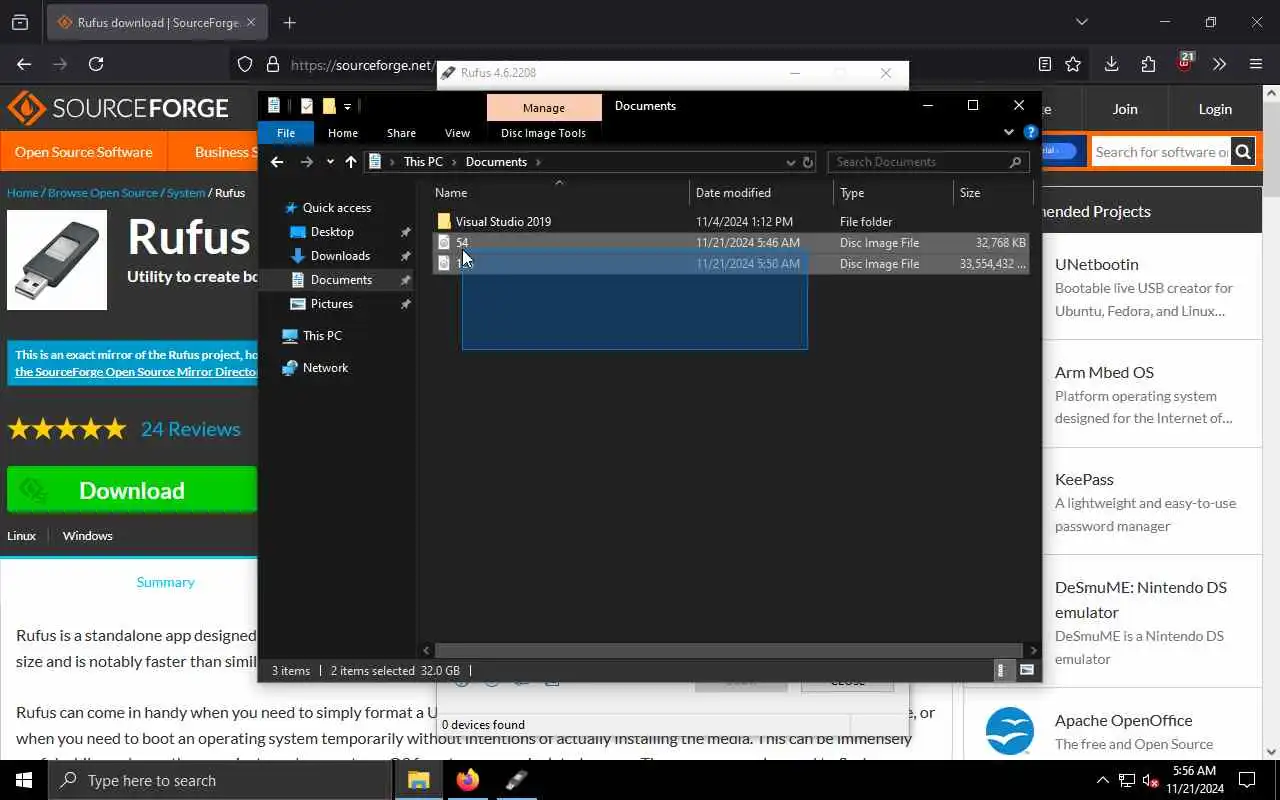The width and height of the screenshot is (1280, 800).
Task: Click the blue Explorer help icon
Action: (x=1030, y=132)
